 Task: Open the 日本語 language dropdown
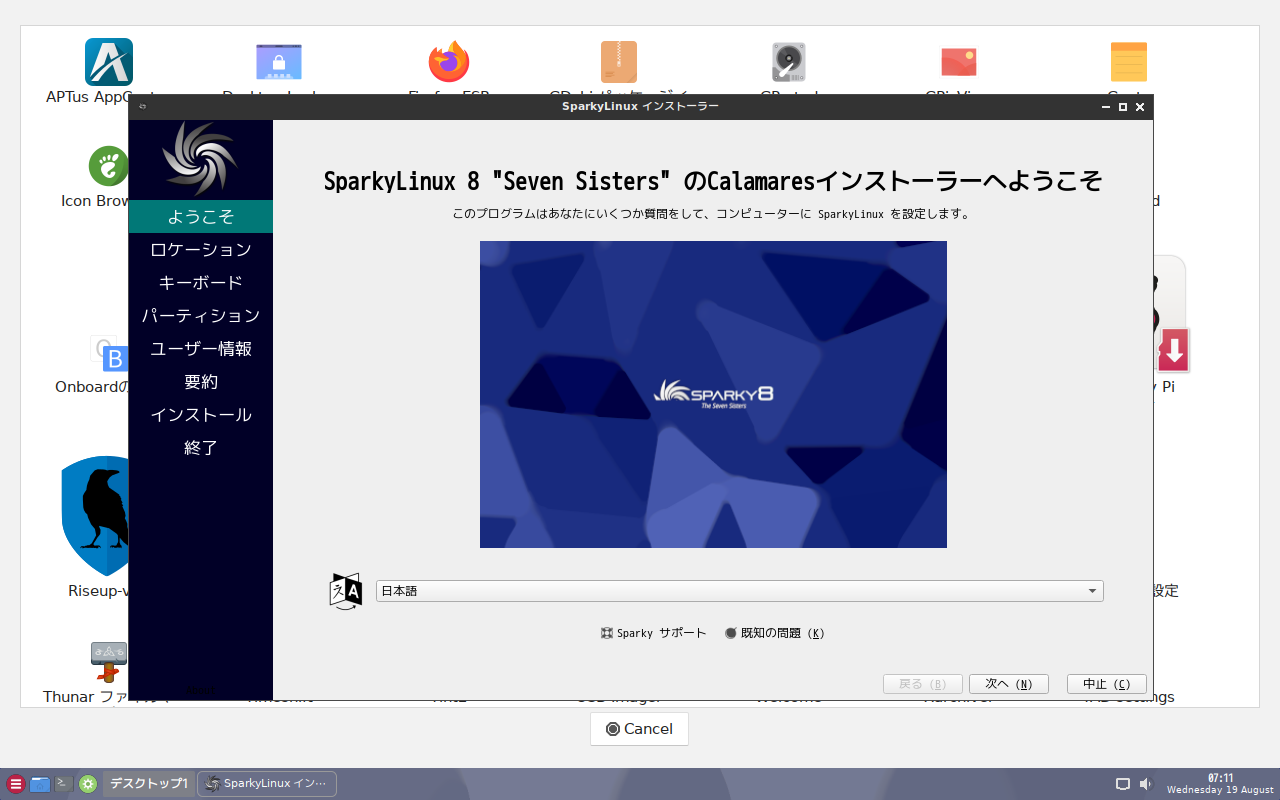(x=740, y=591)
